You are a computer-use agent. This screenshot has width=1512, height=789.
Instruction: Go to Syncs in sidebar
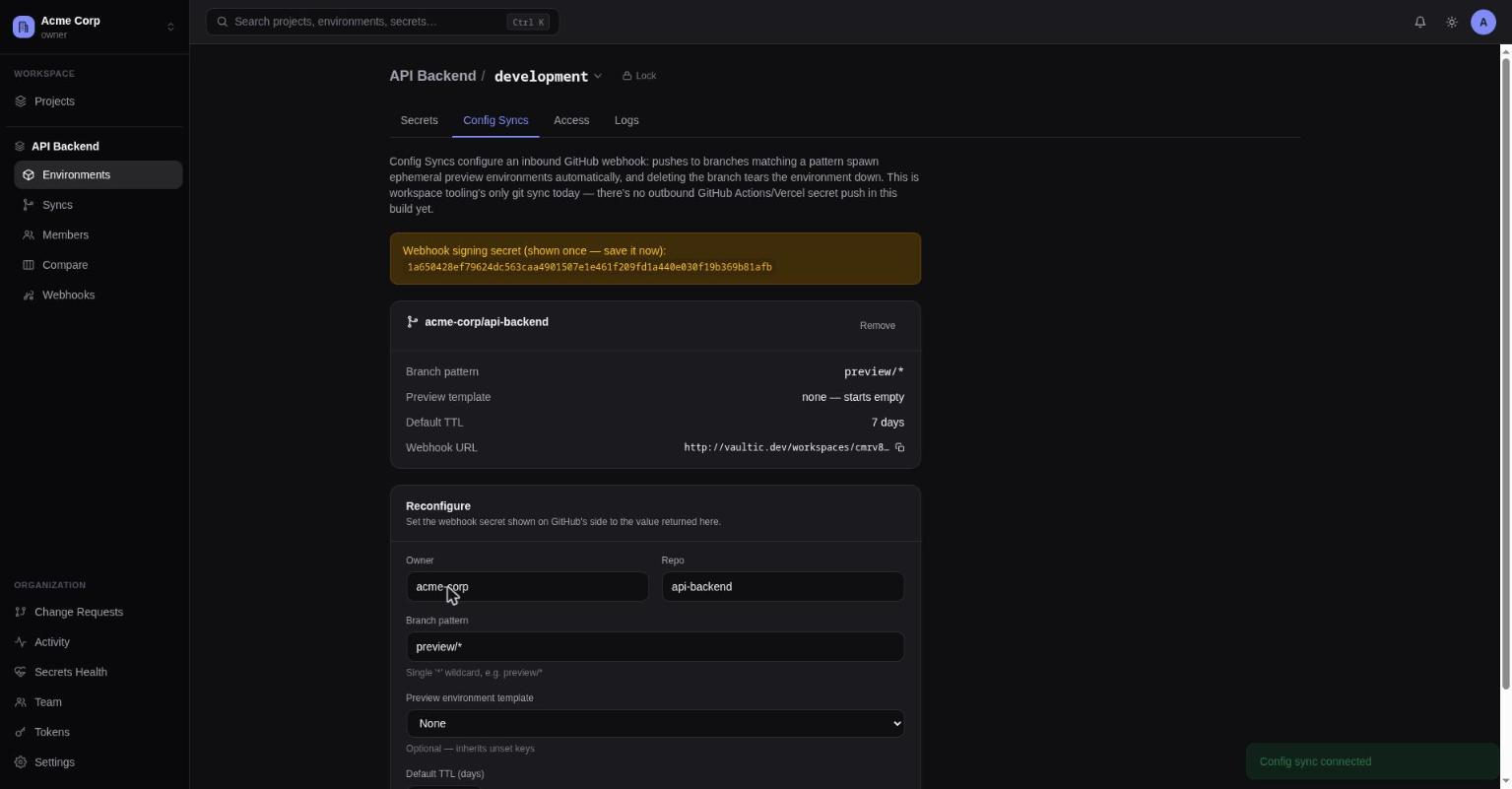(99, 205)
